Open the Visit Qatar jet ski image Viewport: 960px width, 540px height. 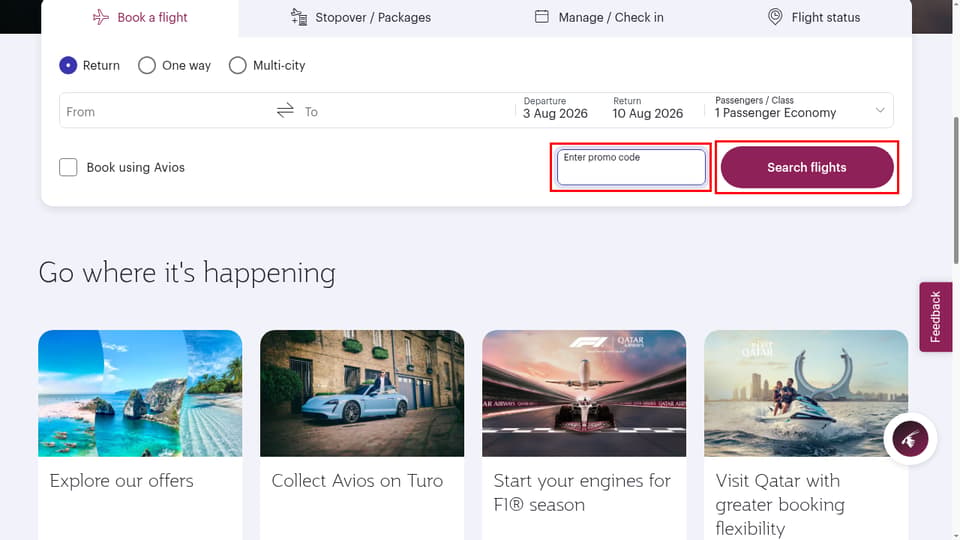(x=806, y=393)
